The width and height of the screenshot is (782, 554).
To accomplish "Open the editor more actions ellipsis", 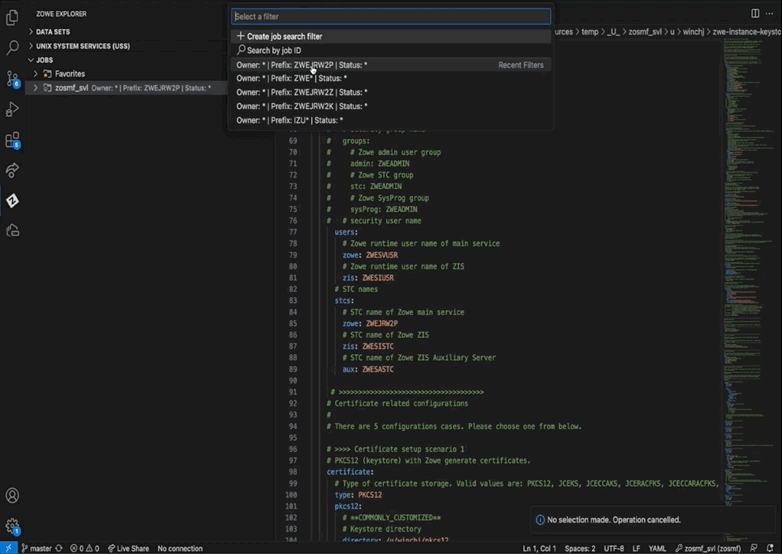I will click(770, 13).
